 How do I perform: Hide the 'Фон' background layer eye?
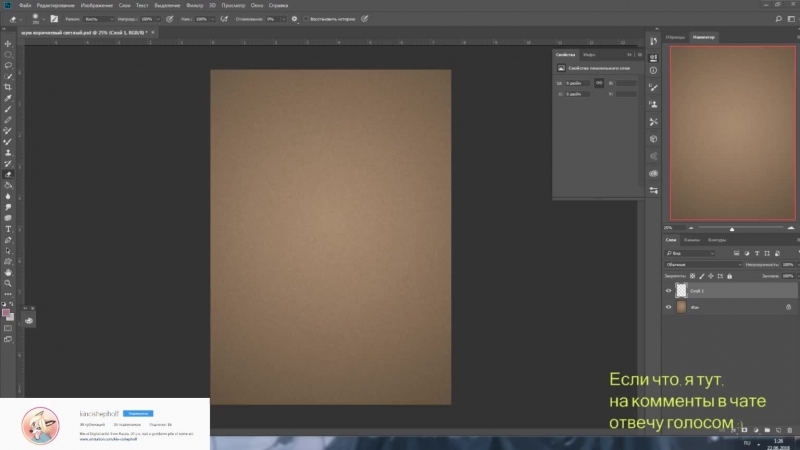[x=668, y=307]
